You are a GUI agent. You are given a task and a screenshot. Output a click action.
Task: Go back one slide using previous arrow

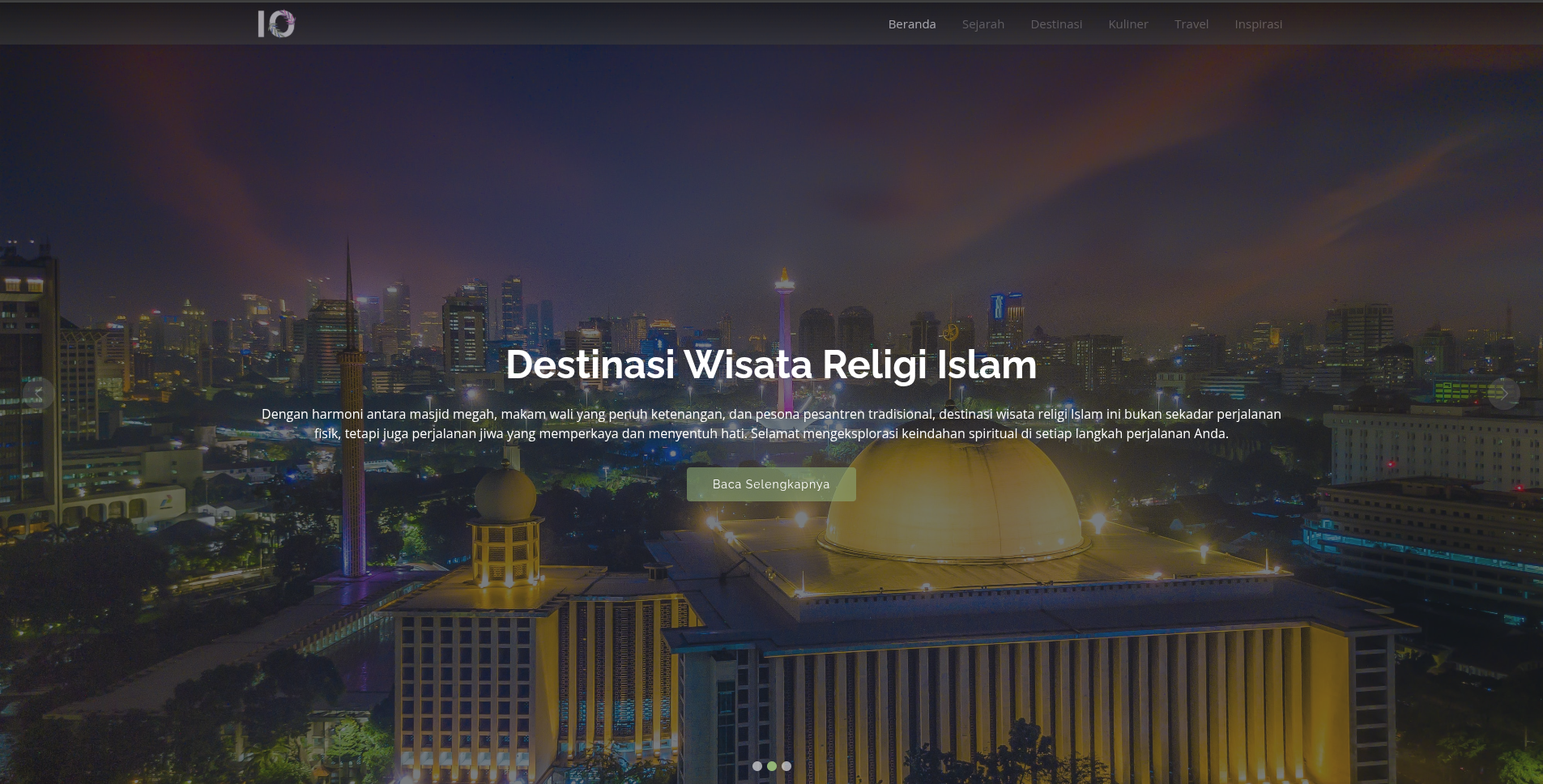point(36,394)
